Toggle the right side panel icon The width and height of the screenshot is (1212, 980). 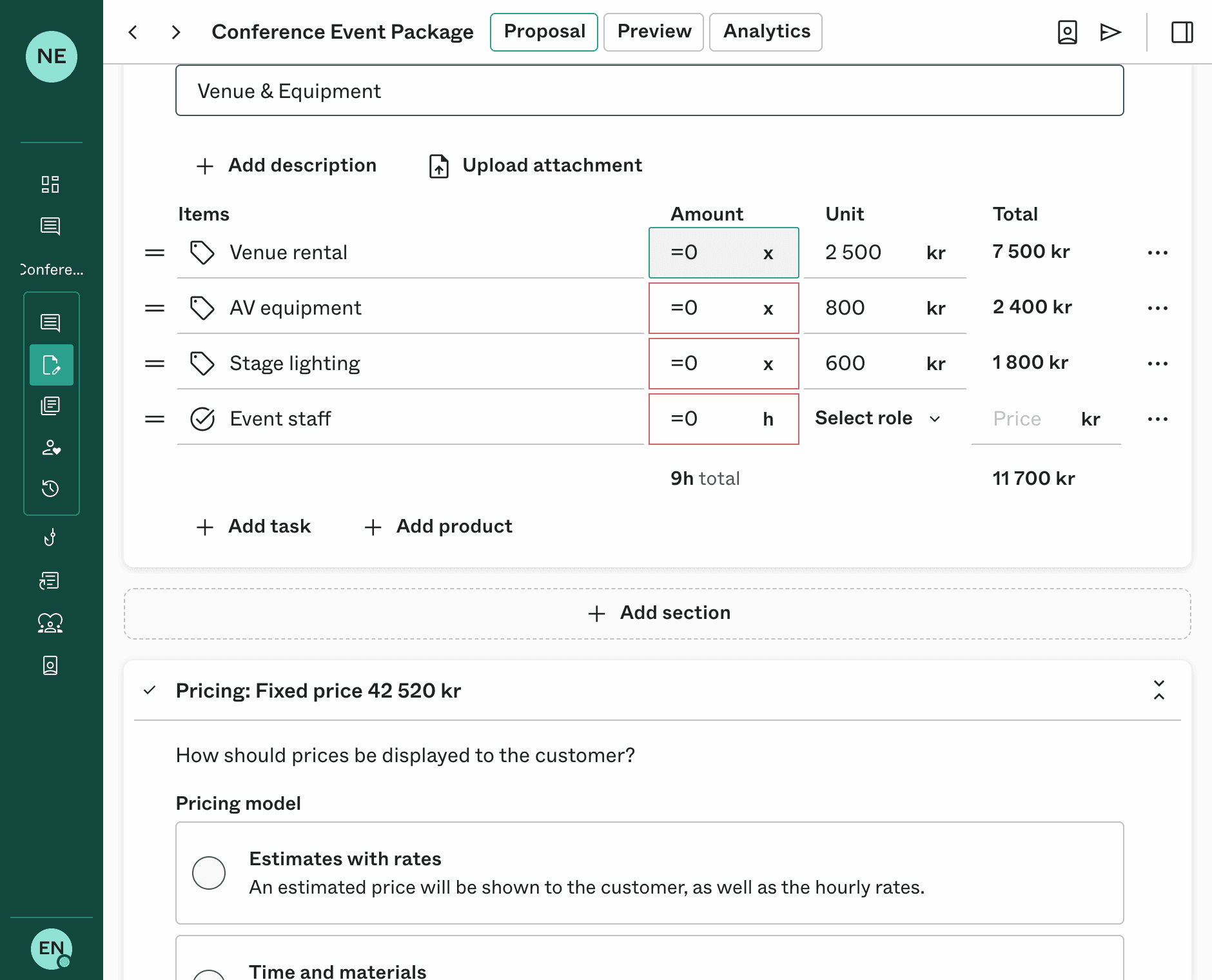pos(1182,32)
